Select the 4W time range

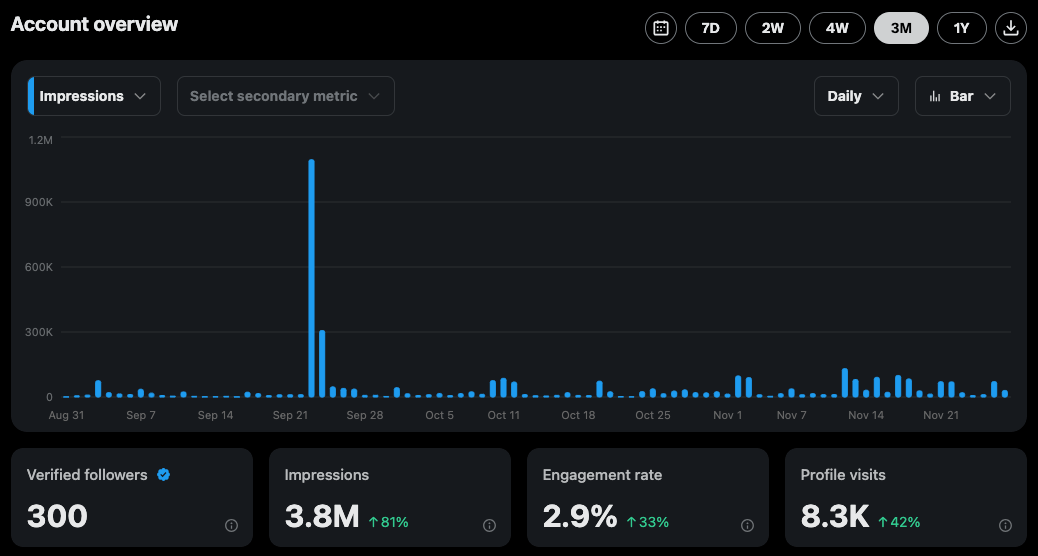point(837,28)
